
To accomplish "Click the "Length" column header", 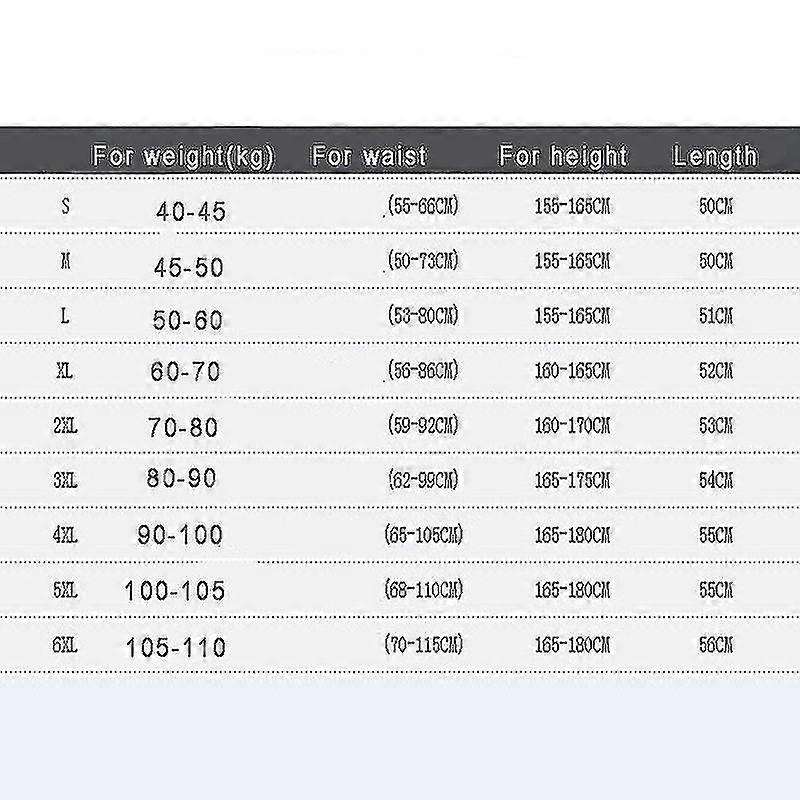I will click(715, 156).
